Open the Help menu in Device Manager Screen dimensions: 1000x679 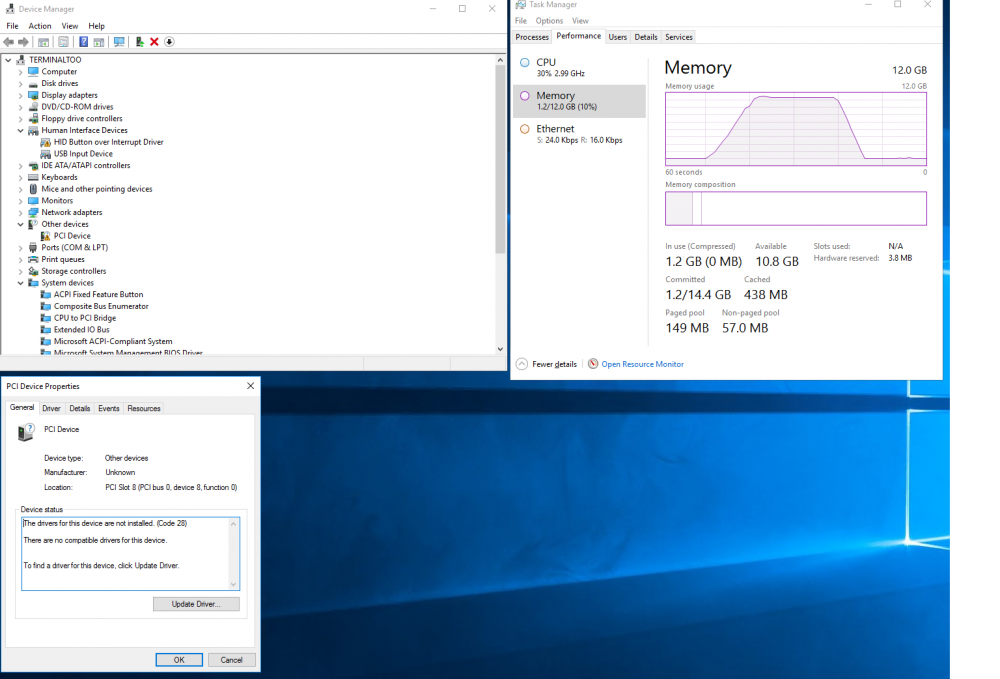(x=96, y=26)
